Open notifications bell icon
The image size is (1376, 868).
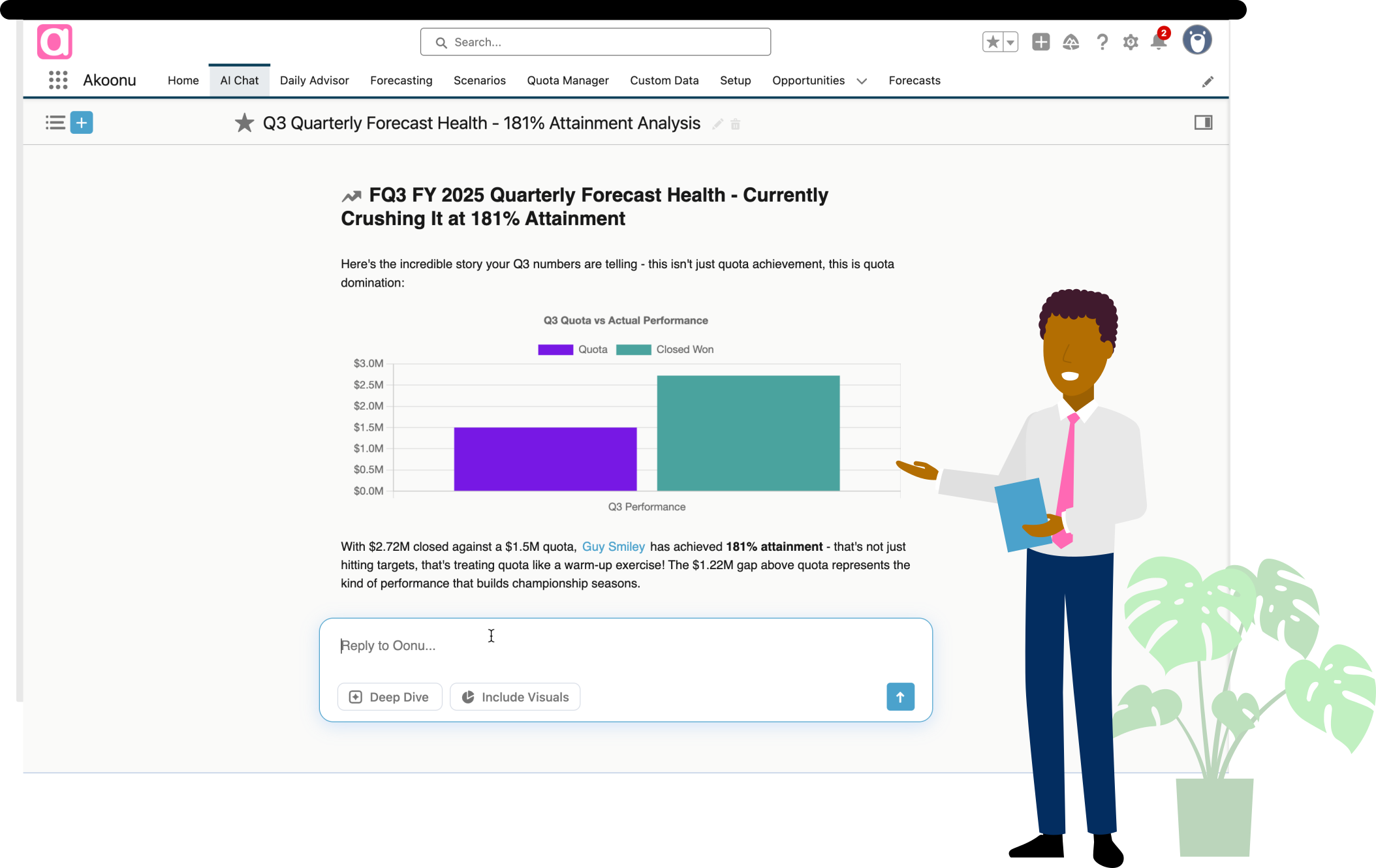(1159, 42)
